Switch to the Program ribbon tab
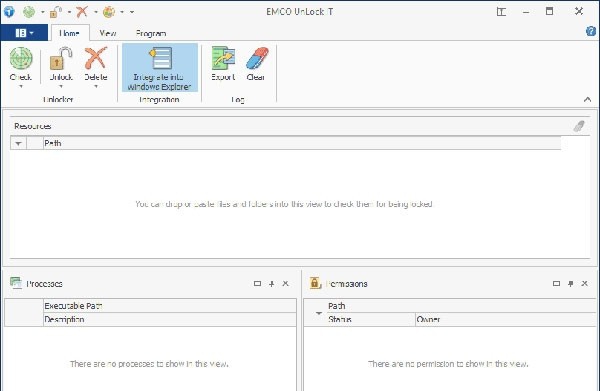Image resolution: width=600 pixels, height=391 pixels. (151, 33)
